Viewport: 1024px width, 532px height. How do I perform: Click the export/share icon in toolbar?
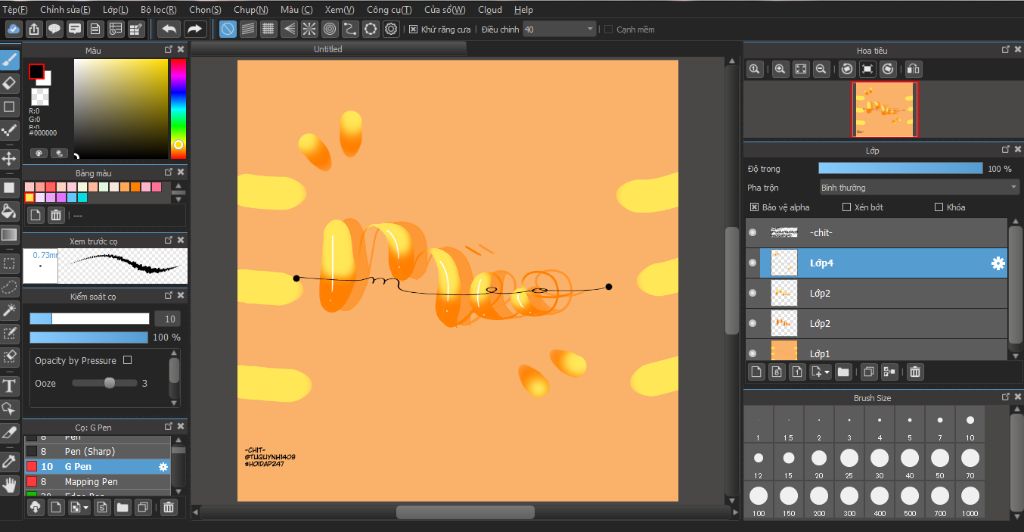click(x=34, y=29)
